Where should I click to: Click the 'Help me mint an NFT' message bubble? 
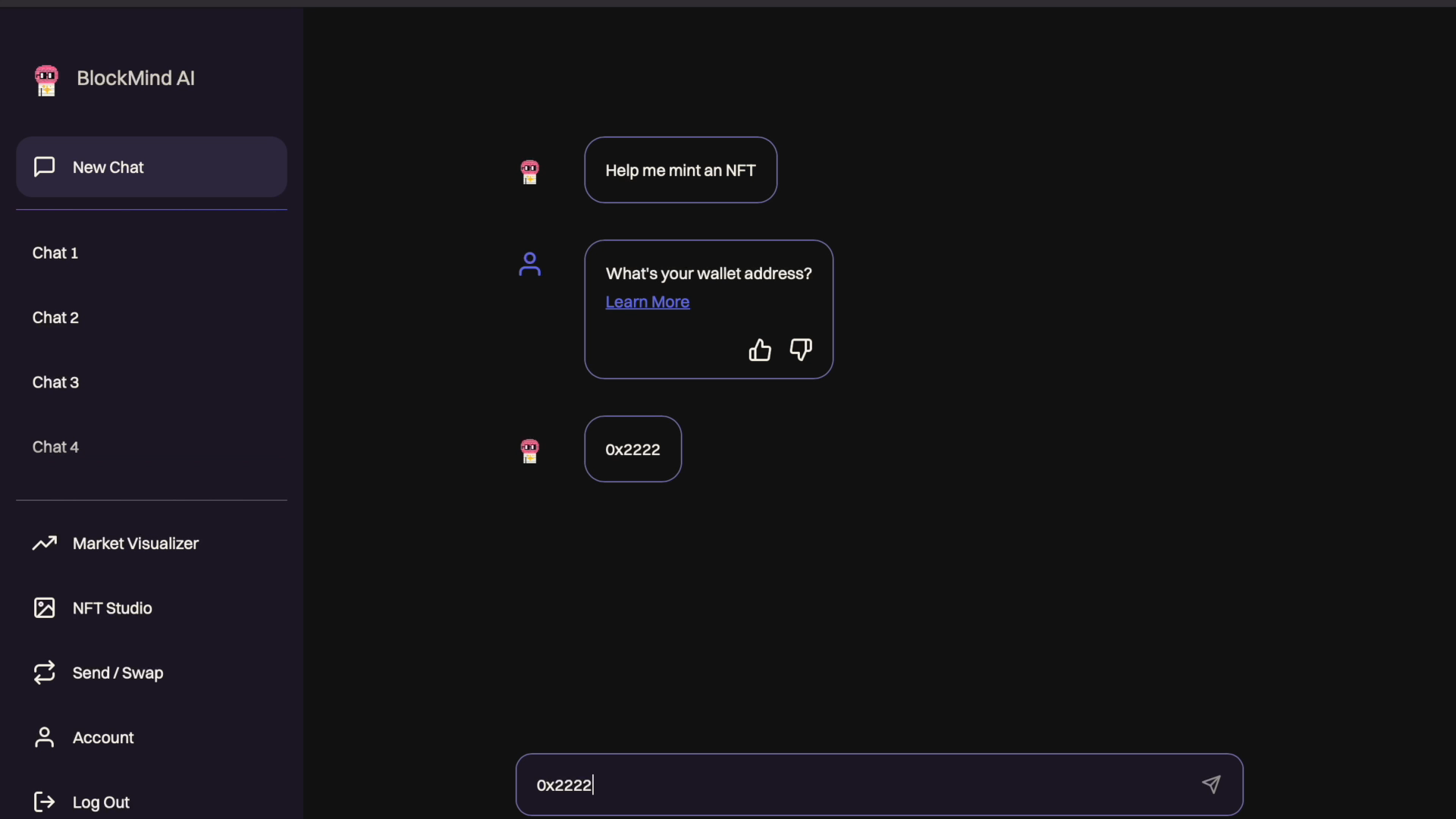click(x=681, y=170)
